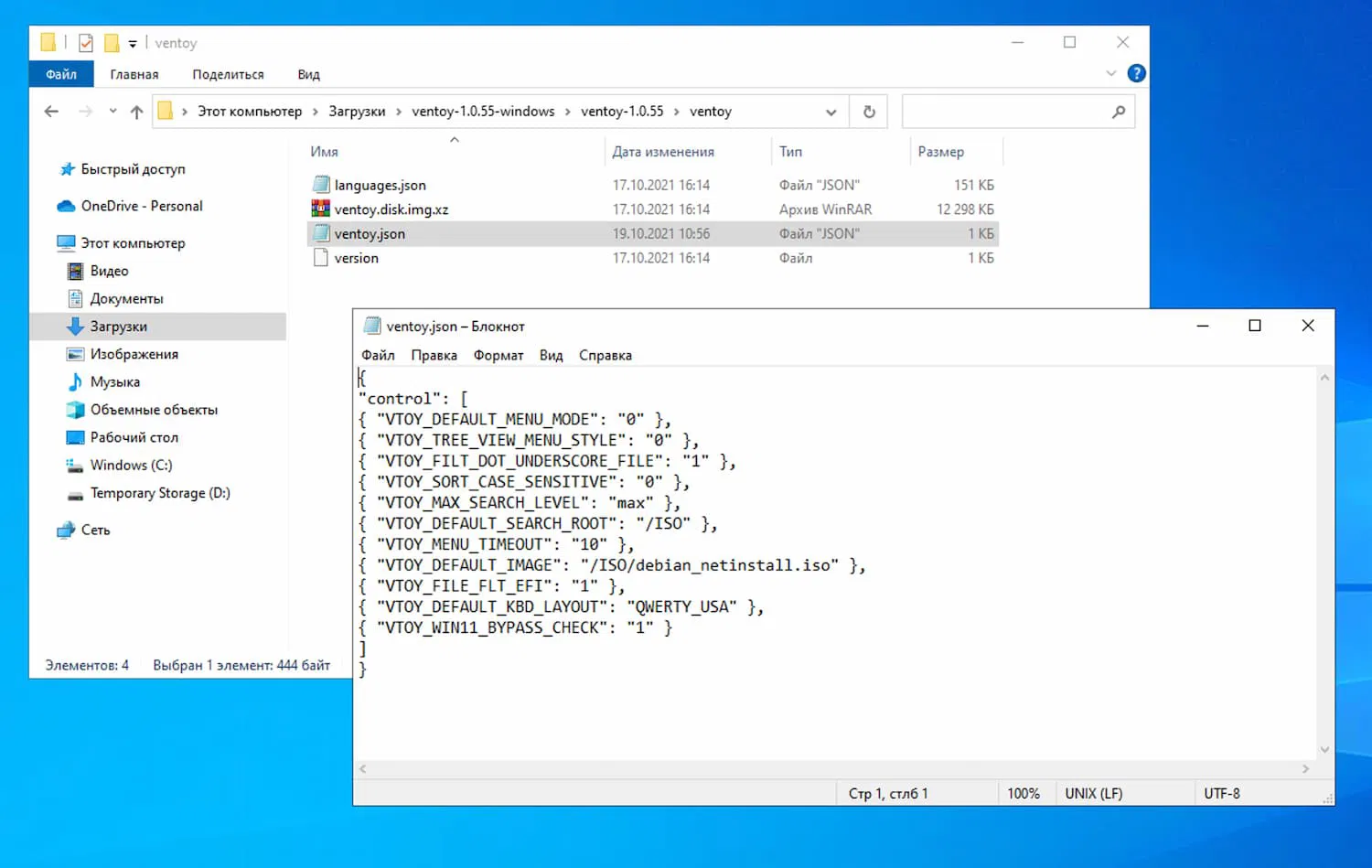Open the Поделиться ribbon tab

(x=228, y=74)
